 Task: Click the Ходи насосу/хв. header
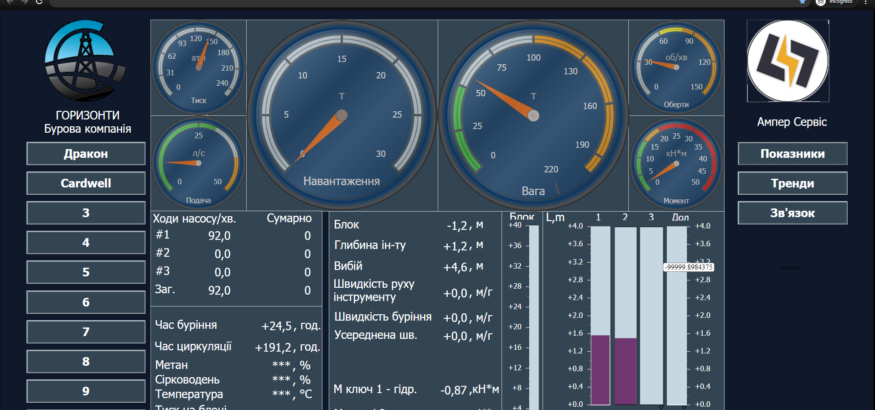coord(195,219)
